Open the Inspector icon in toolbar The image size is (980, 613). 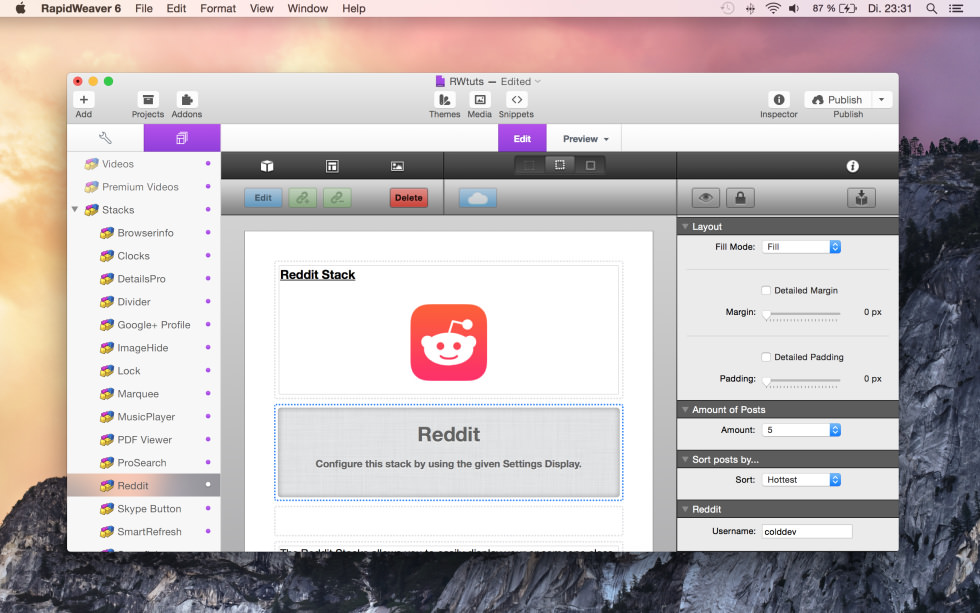[779, 100]
